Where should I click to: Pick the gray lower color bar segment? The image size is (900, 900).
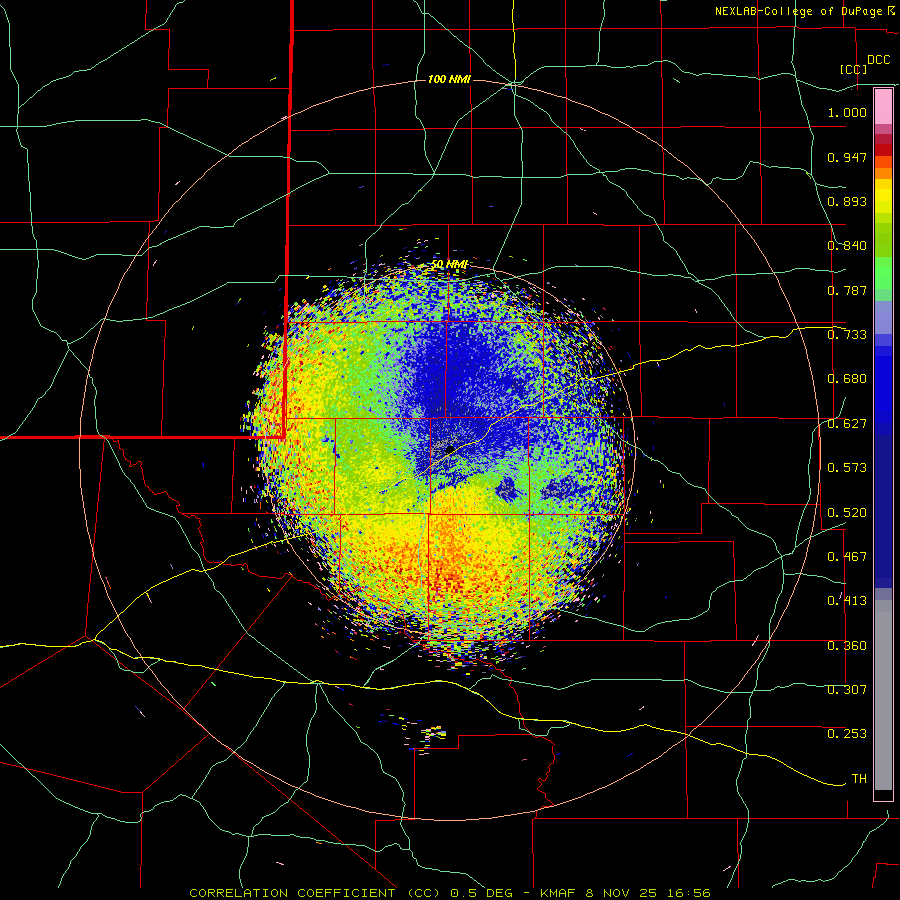(883, 695)
